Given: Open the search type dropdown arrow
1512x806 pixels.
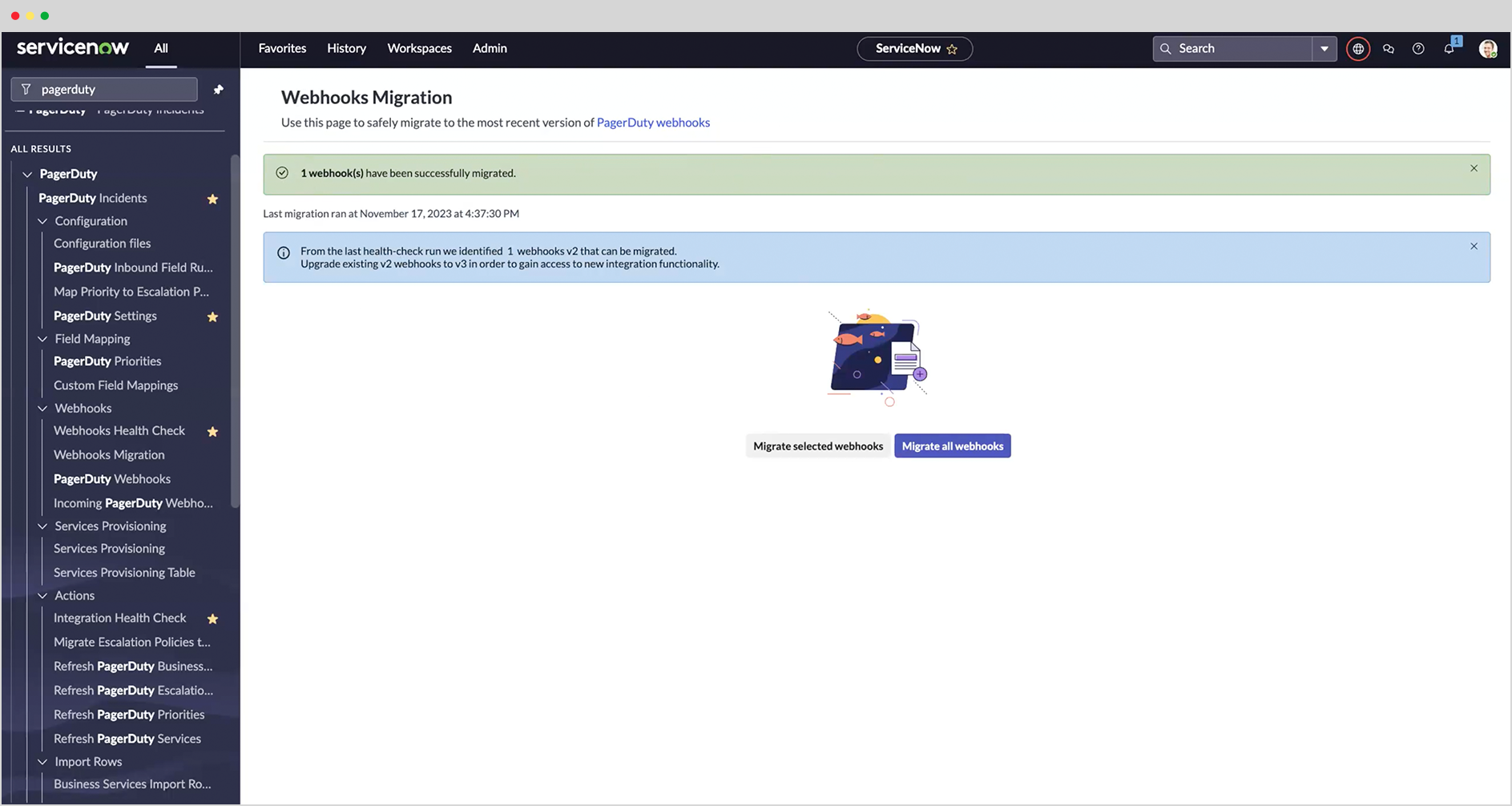Looking at the screenshot, I should (x=1324, y=48).
